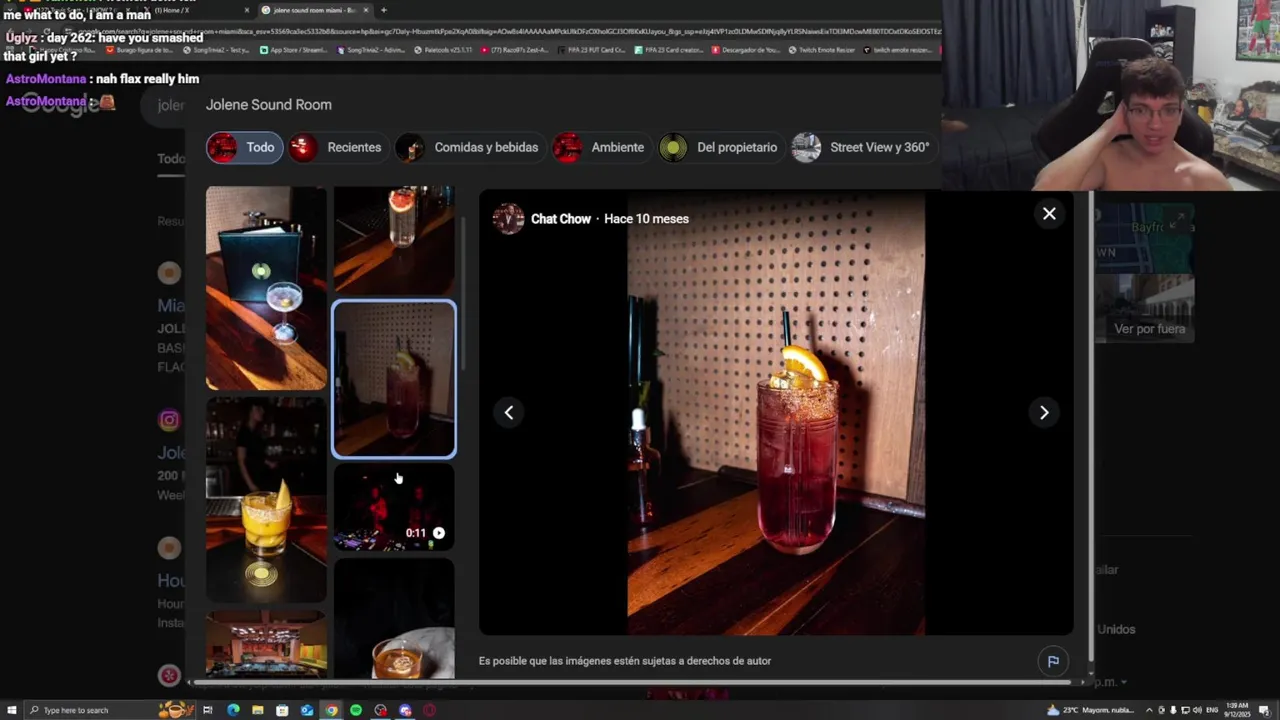Image resolution: width=1280 pixels, height=720 pixels.
Task: Open Microsoft Store from the taskbar
Action: click(x=282, y=710)
